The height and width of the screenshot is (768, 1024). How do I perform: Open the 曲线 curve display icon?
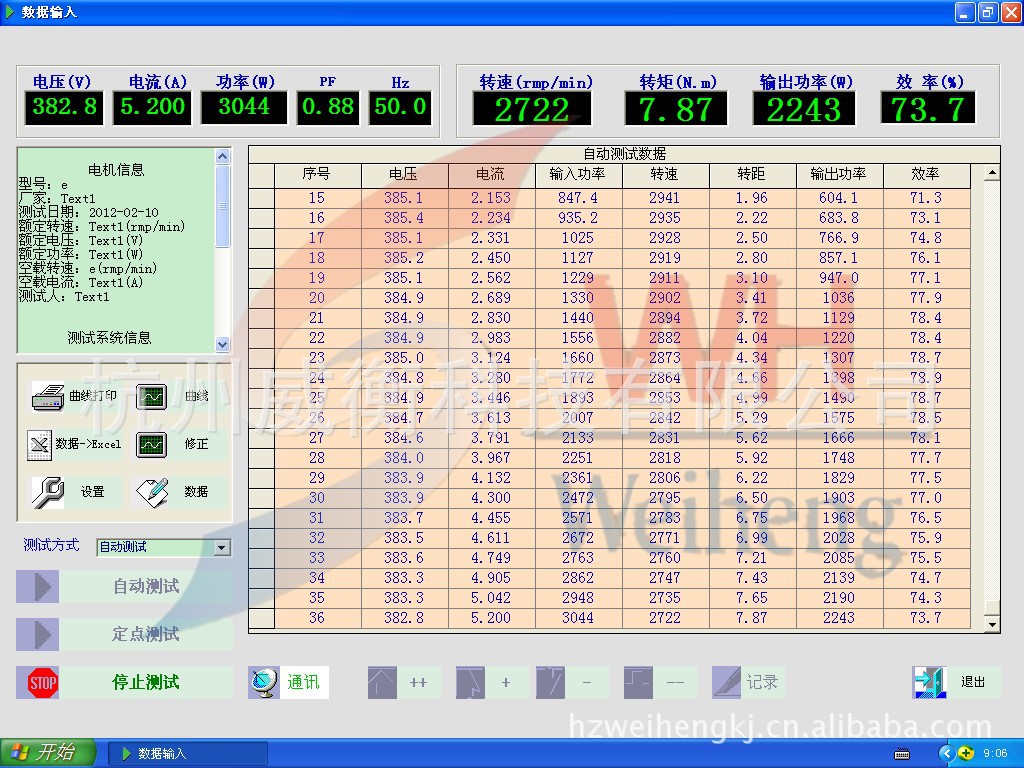click(152, 397)
